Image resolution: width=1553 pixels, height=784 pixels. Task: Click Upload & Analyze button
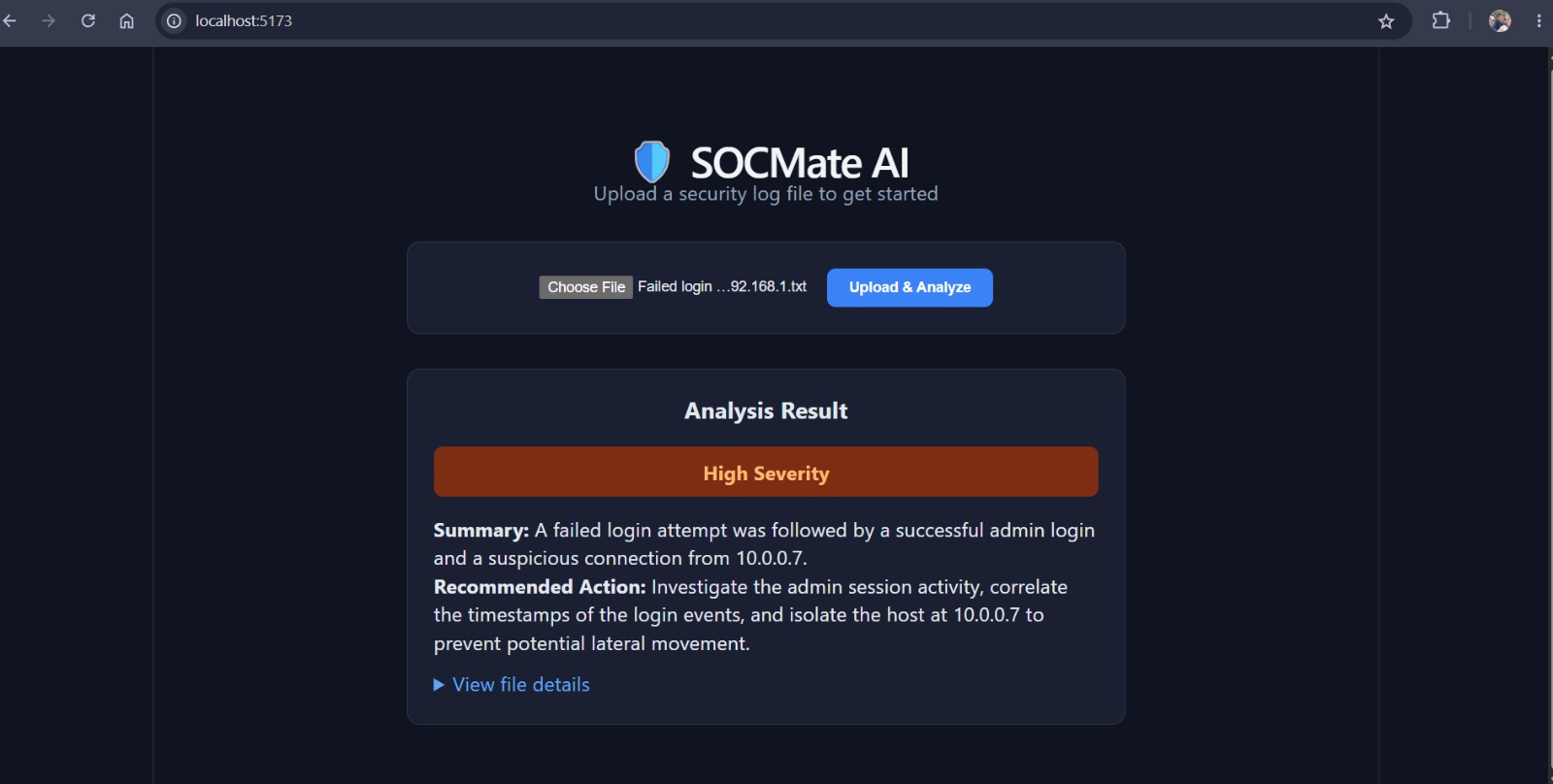tap(909, 287)
